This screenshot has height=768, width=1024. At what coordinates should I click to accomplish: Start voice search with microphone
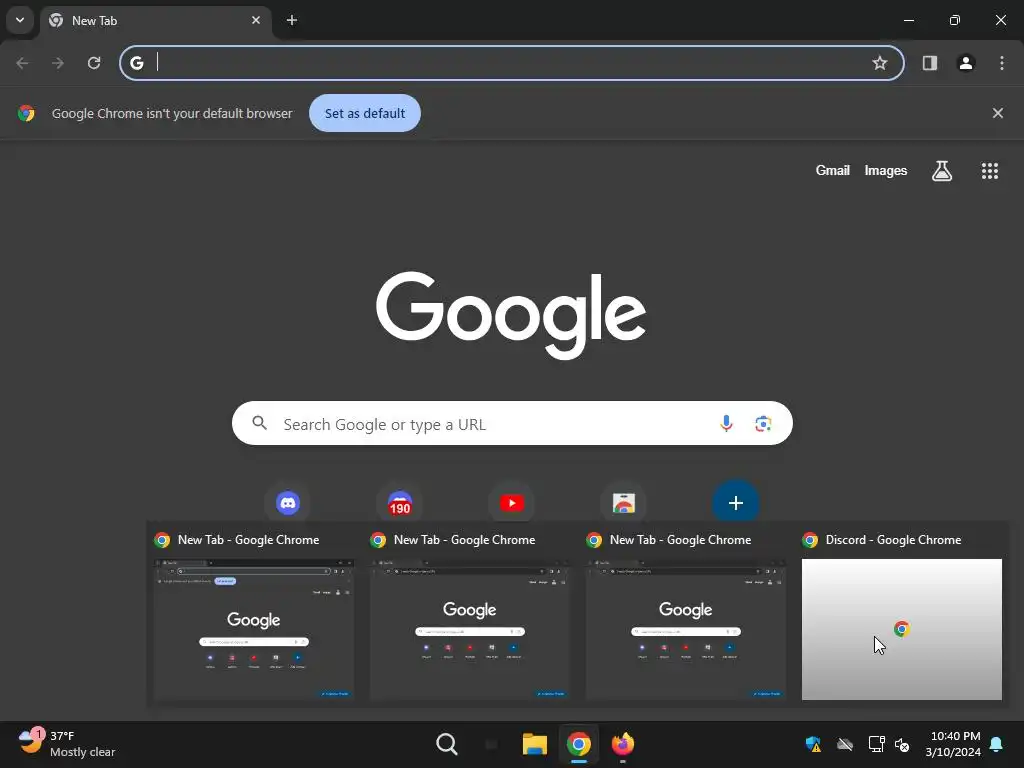click(x=726, y=424)
